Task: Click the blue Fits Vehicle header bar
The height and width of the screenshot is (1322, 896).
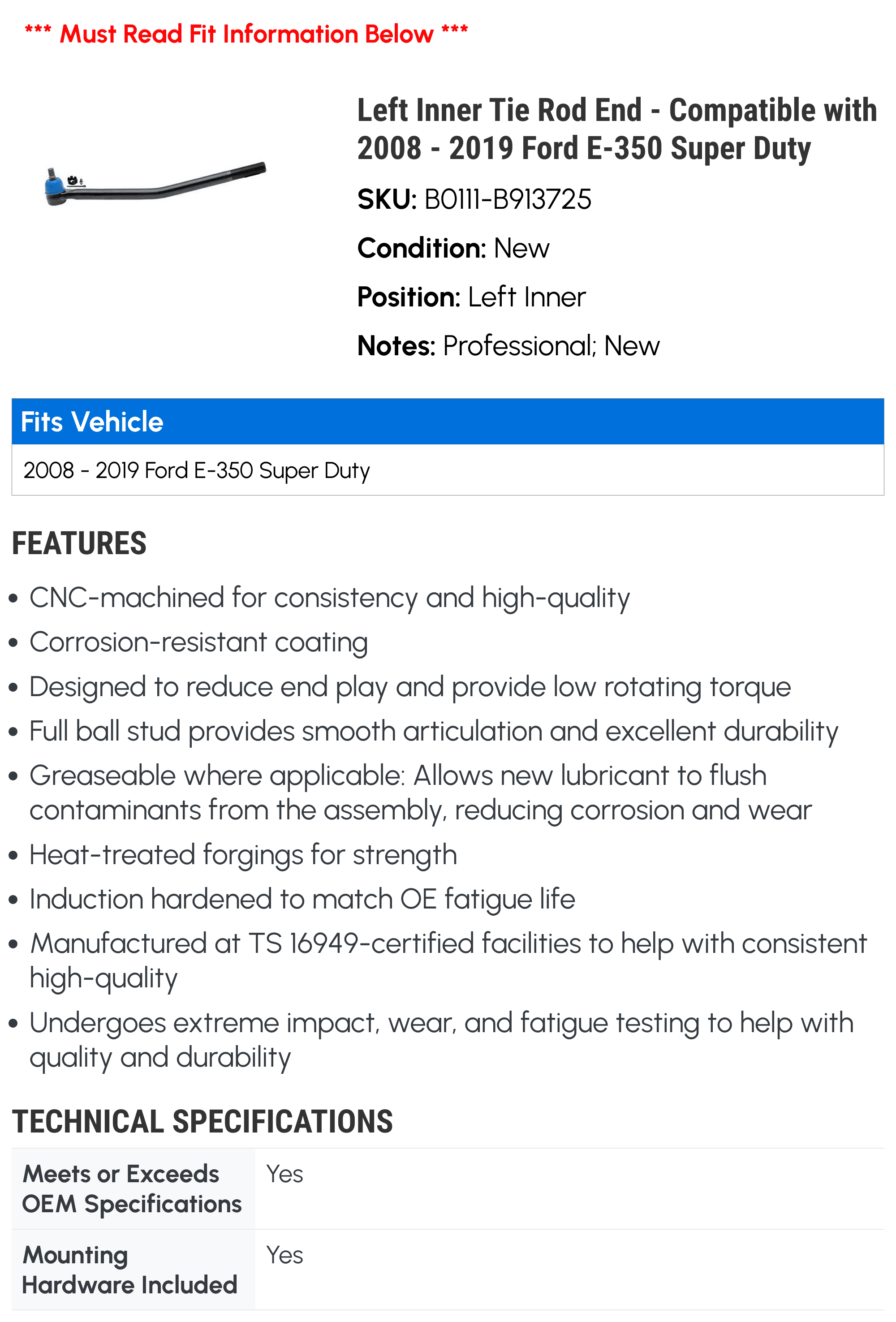Action: coord(448,422)
